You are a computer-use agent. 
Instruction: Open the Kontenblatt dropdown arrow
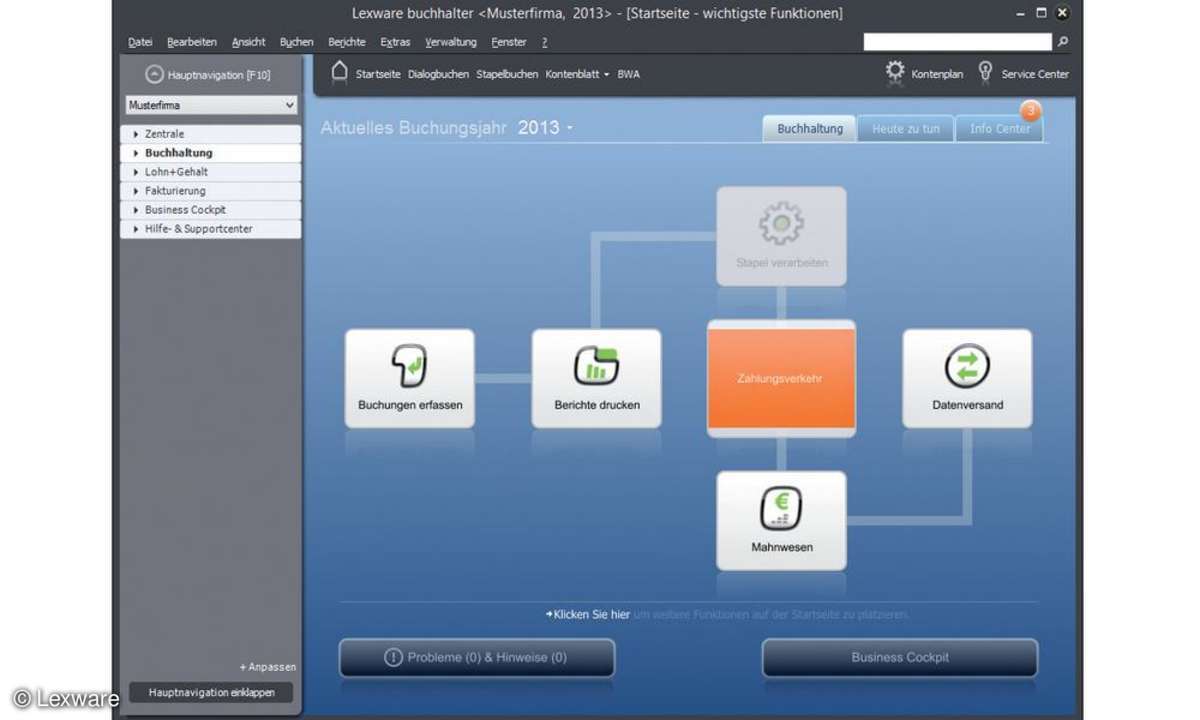pos(607,74)
